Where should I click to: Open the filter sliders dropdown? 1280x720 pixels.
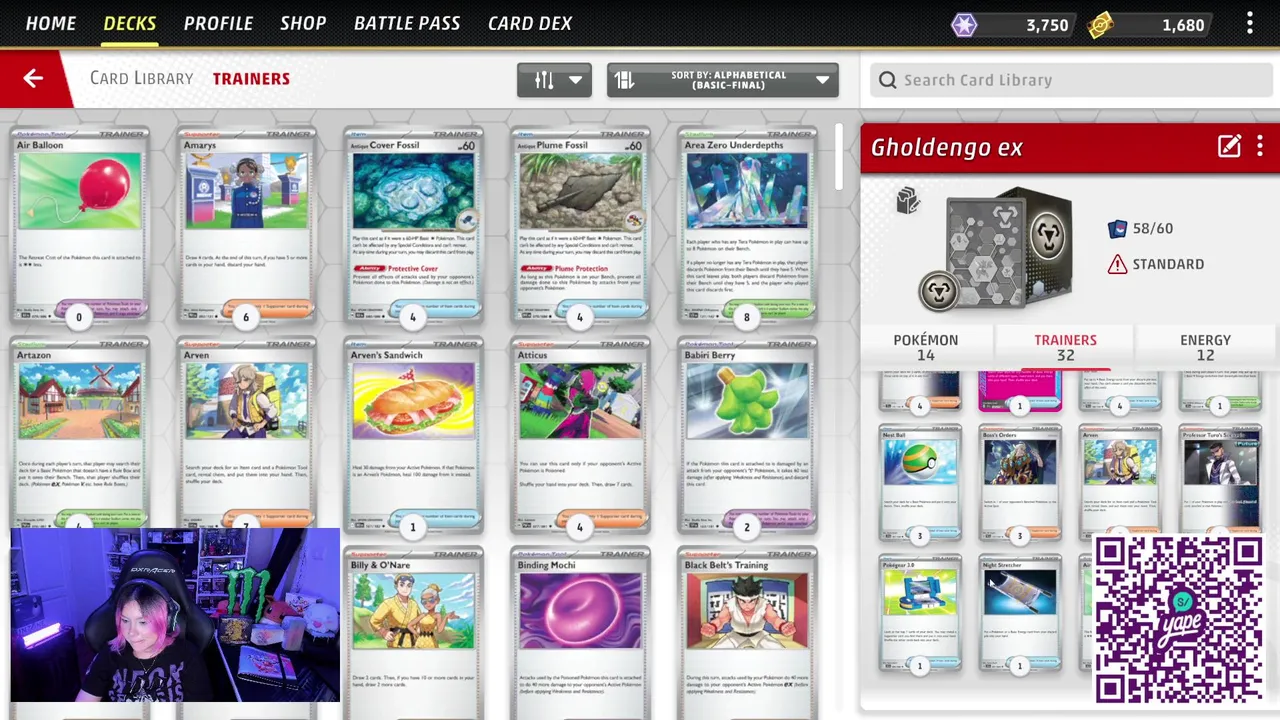pyautogui.click(x=554, y=80)
